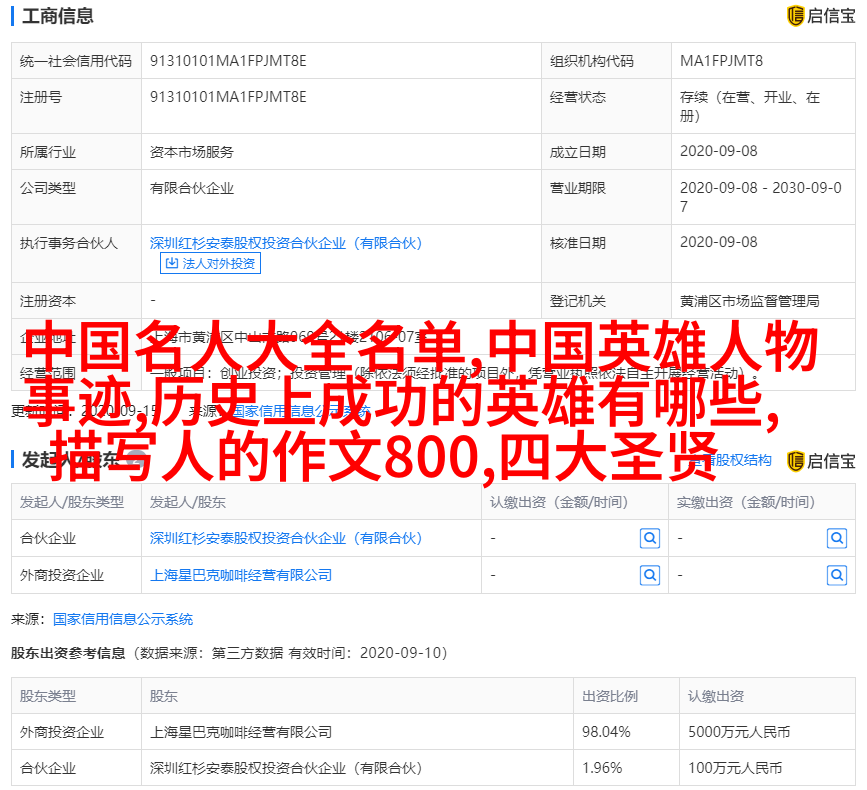This screenshot has width=867, height=790.
Task: Open 上海星巴克咖啡经营有限公司 link in 发起人/股东 table
Action: (x=241, y=576)
